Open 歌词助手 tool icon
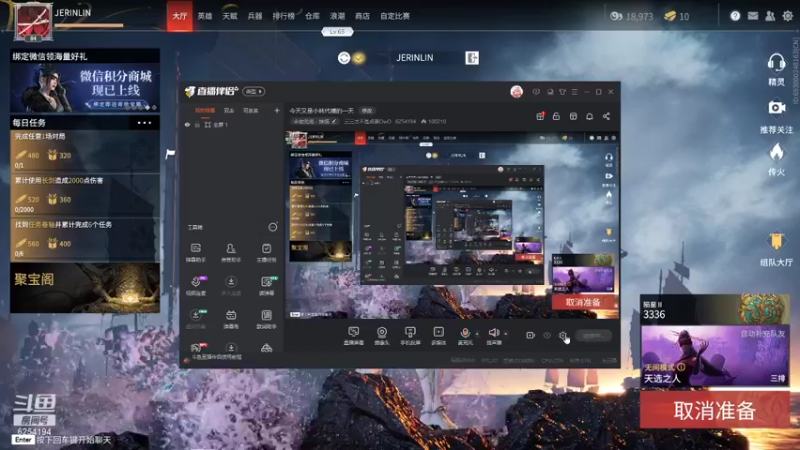Screen dimensions: 800x450 (266, 319)
